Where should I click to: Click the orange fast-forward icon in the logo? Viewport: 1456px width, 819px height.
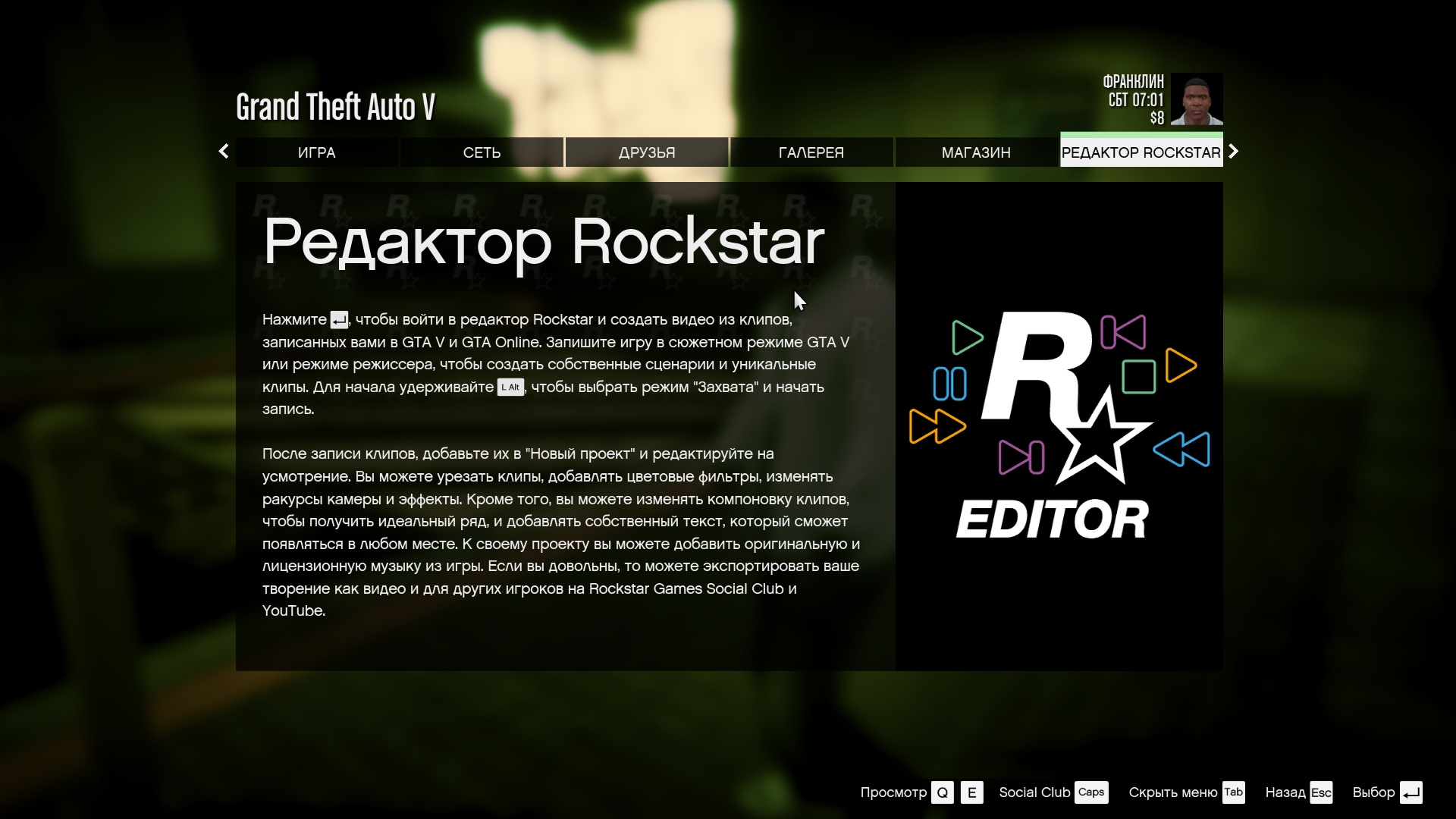coord(937,426)
